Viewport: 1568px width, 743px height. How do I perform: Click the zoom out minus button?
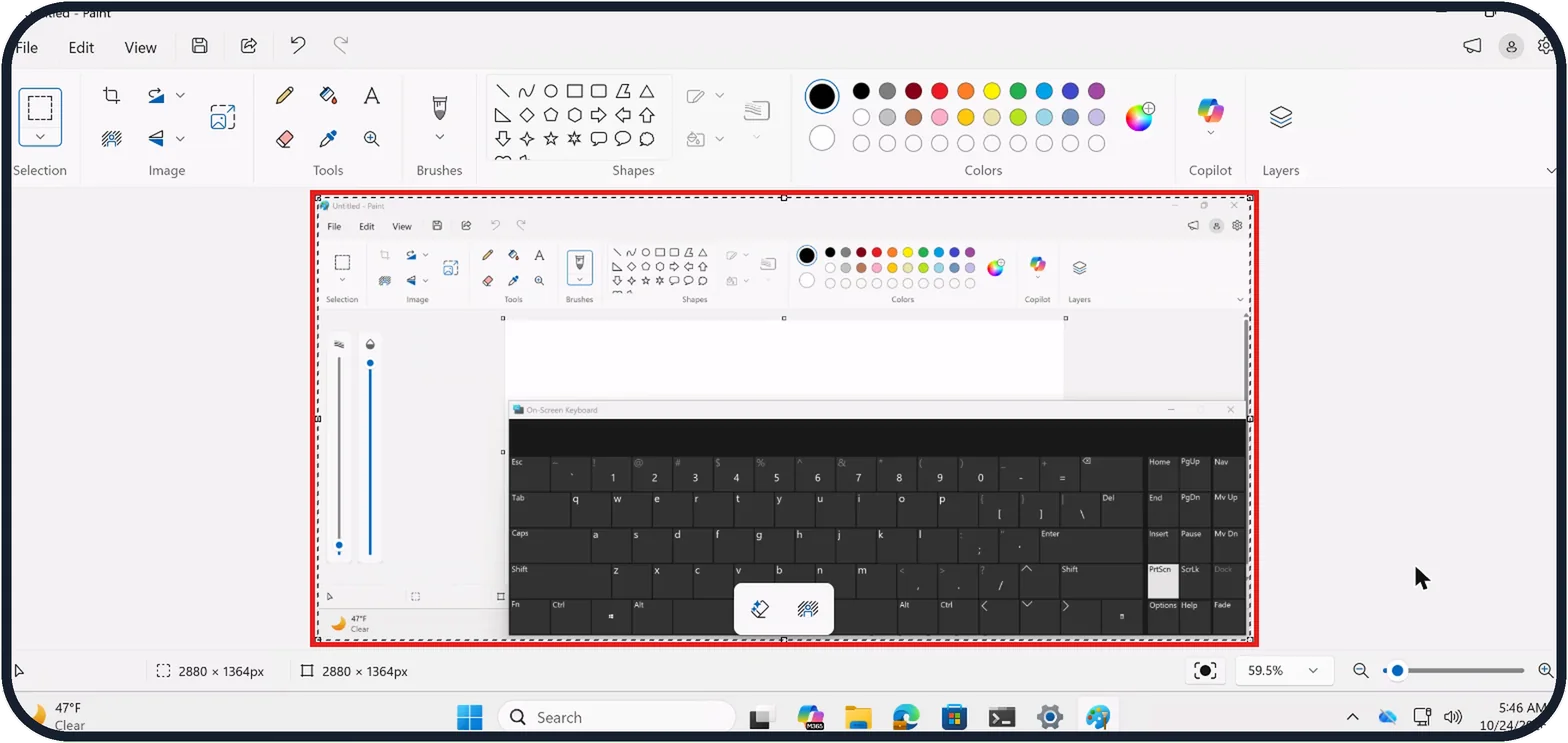click(1361, 671)
